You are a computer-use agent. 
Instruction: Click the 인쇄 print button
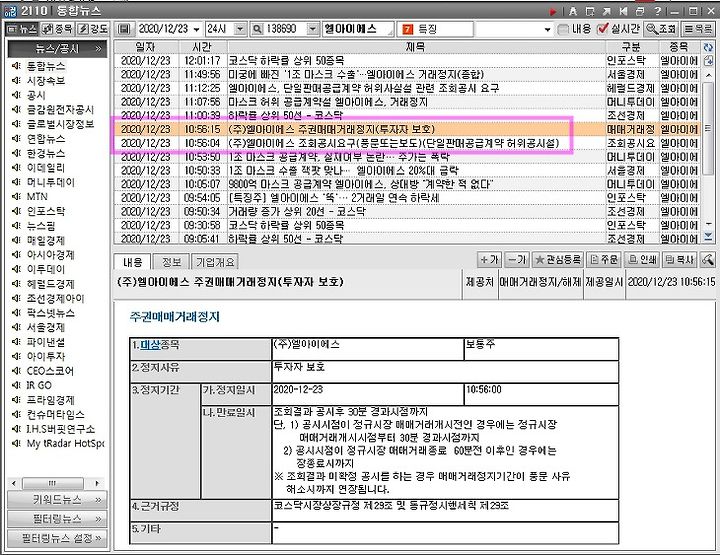(x=642, y=259)
